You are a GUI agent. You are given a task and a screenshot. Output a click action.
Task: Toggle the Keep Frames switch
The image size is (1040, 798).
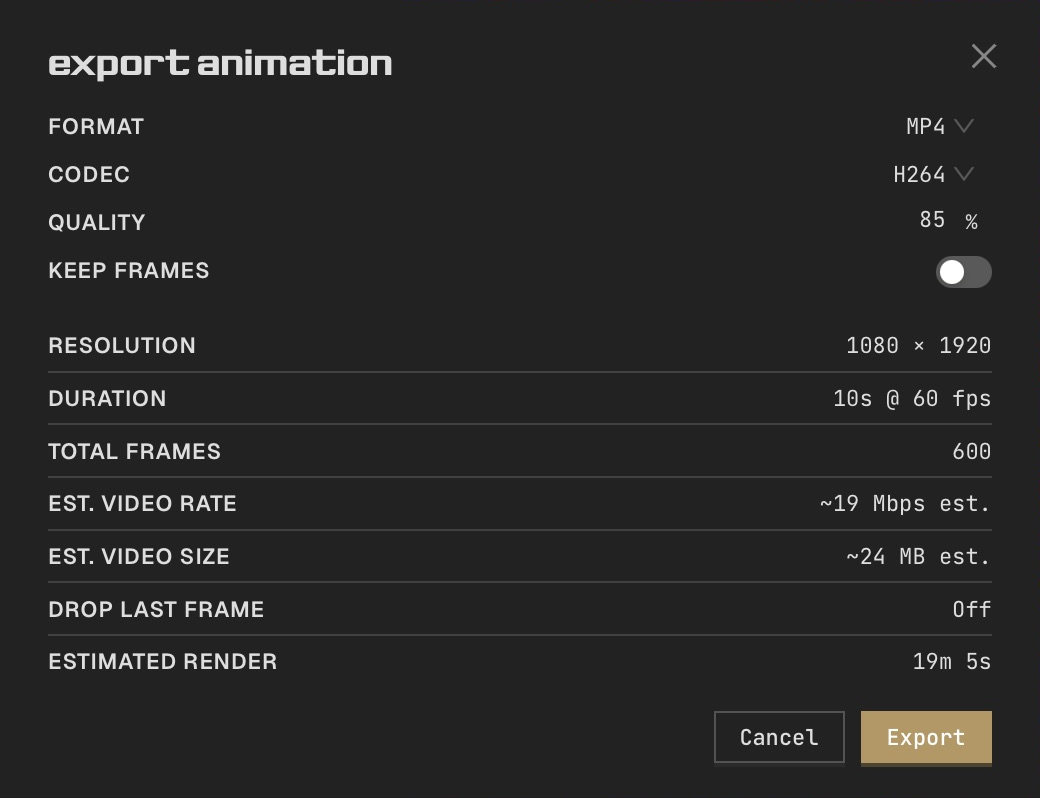coord(964,272)
